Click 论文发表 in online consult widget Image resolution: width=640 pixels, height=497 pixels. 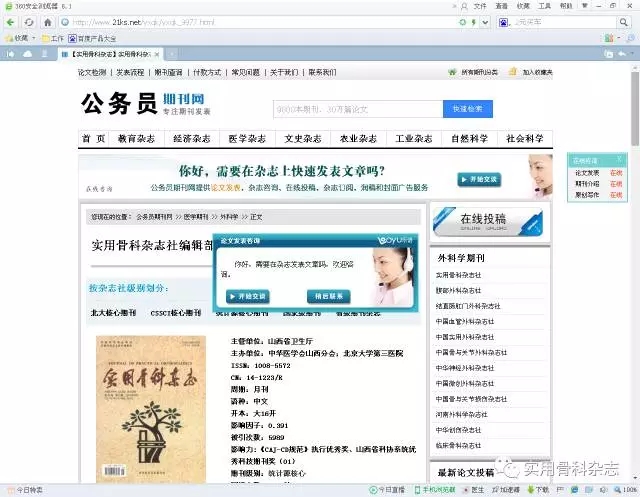click(x=587, y=173)
